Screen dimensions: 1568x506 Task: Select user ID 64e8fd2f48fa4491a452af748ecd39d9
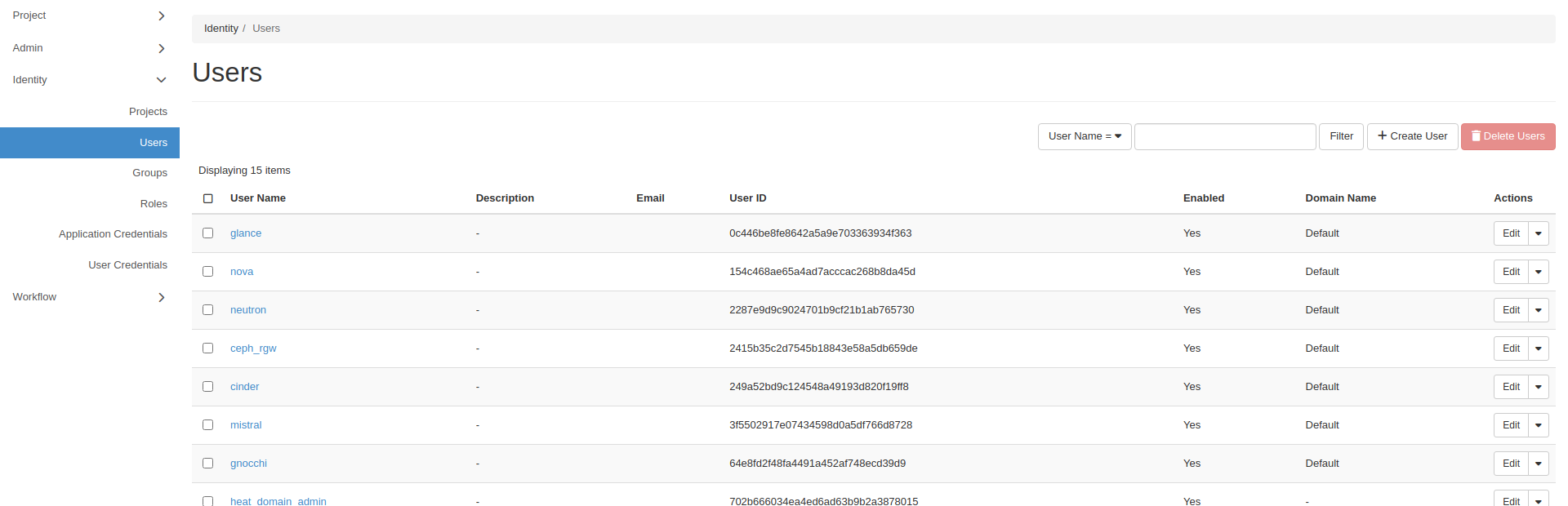(x=817, y=464)
